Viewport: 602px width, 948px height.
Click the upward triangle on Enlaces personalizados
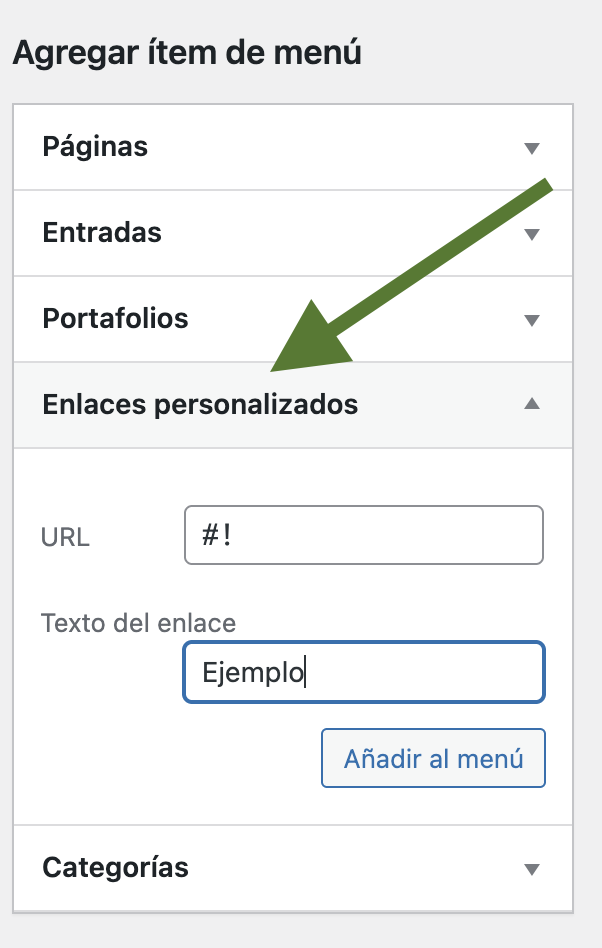[x=533, y=404]
